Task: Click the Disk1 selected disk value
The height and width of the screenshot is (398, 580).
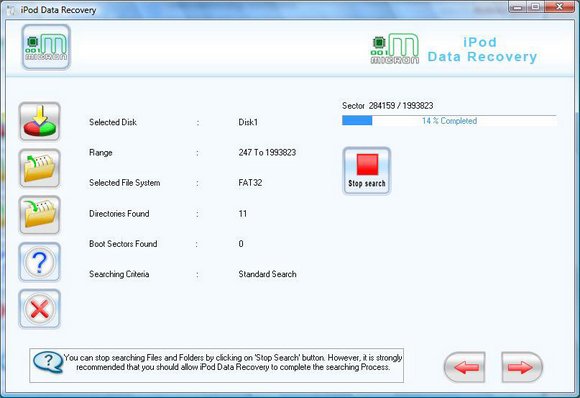Action: 248,122
